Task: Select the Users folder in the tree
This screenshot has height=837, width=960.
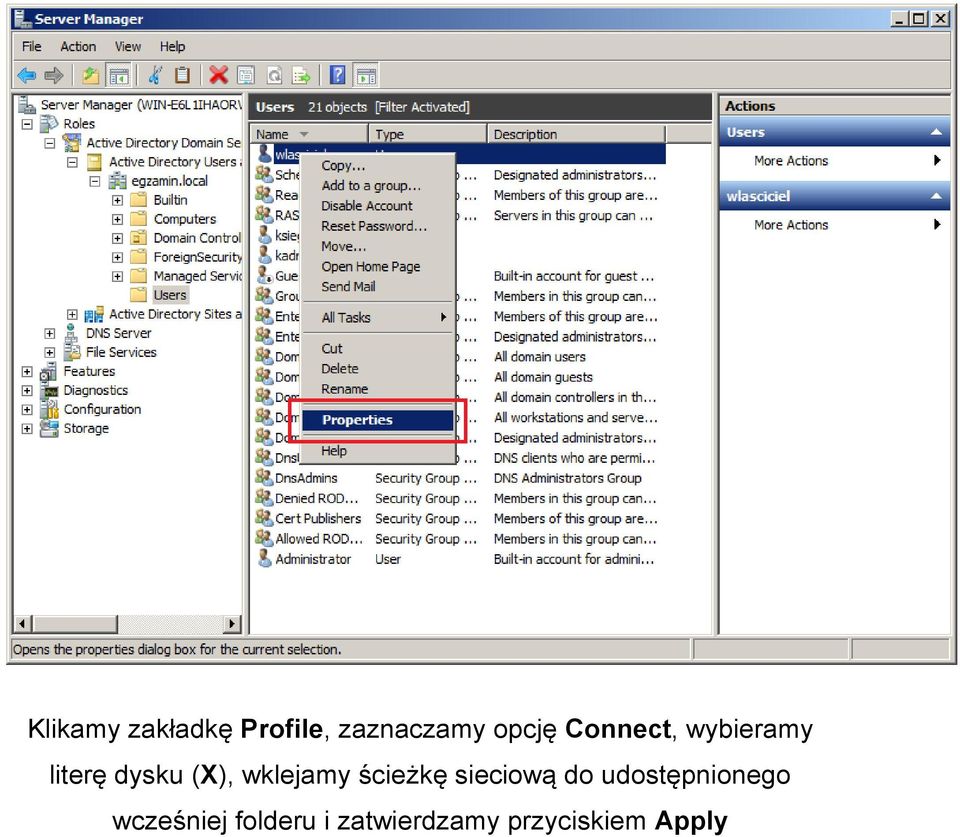Action: click(170, 295)
